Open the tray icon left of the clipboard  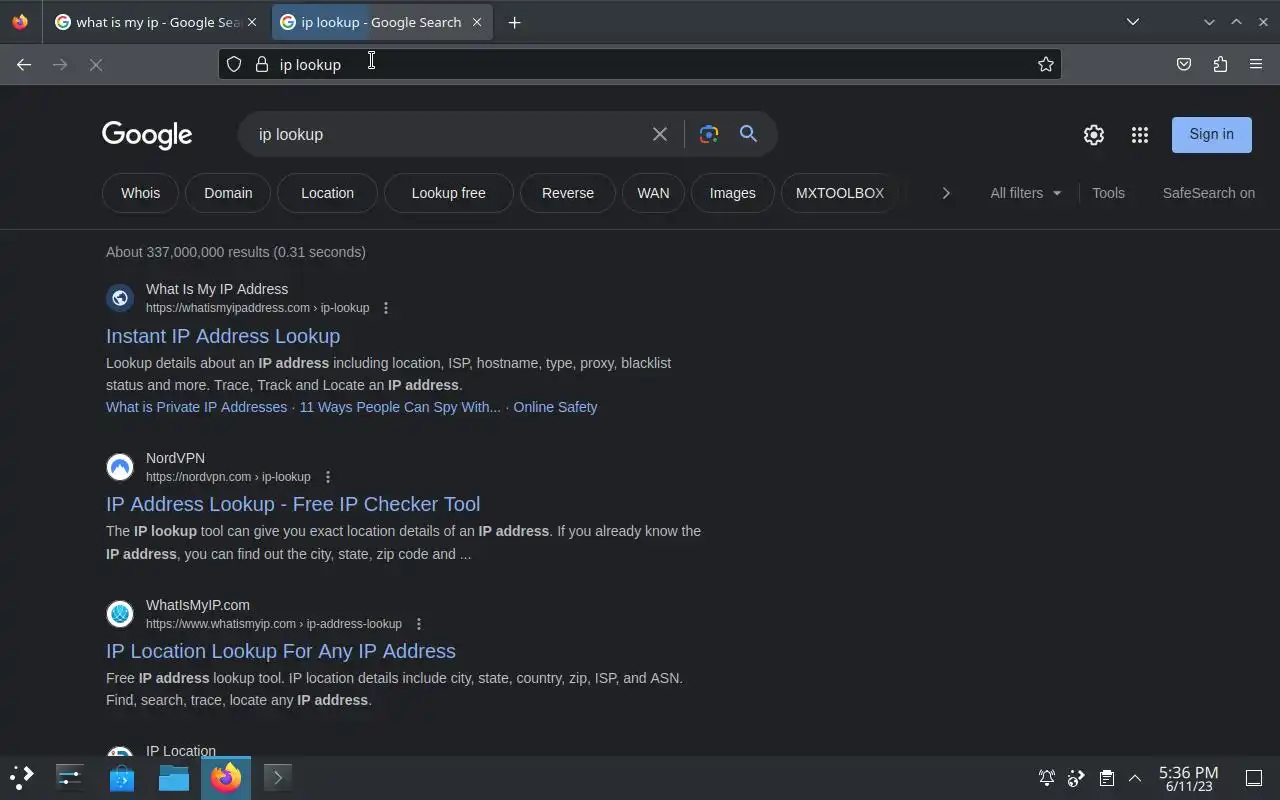(x=1076, y=778)
